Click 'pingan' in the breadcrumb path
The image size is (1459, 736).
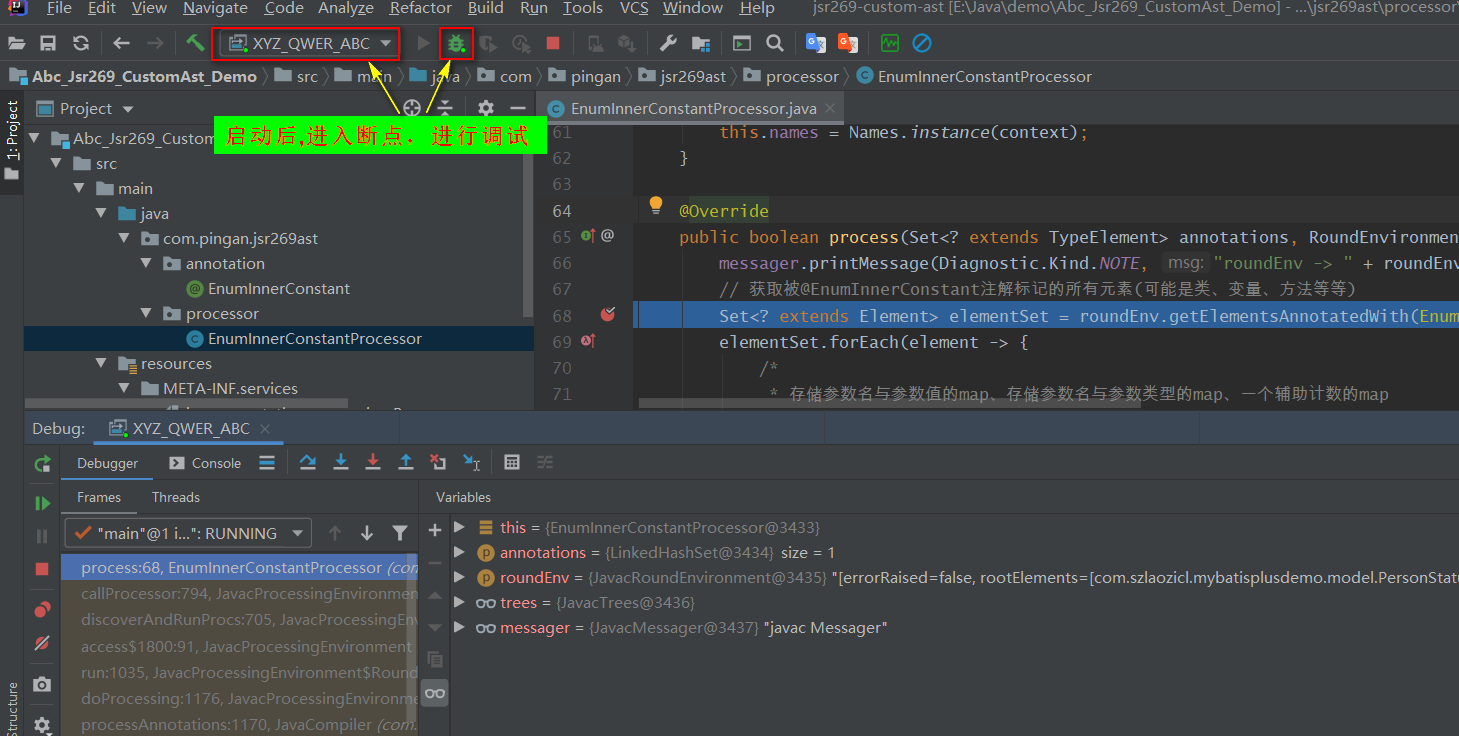click(596, 76)
